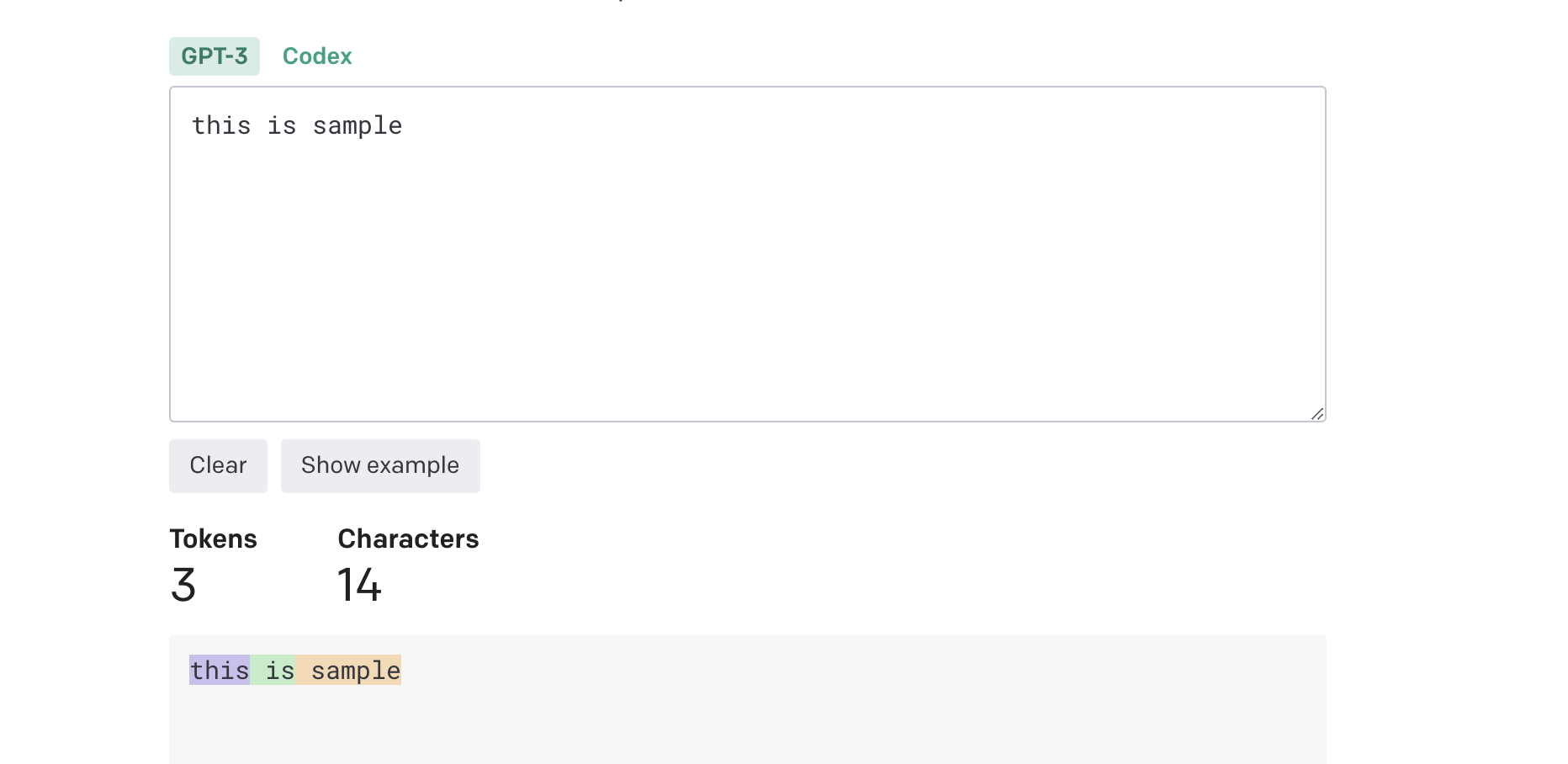Click the word "this" in the input box
Image resolution: width=1568 pixels, height=764 pixels.
pyautogui.click(x=221, y=126)
